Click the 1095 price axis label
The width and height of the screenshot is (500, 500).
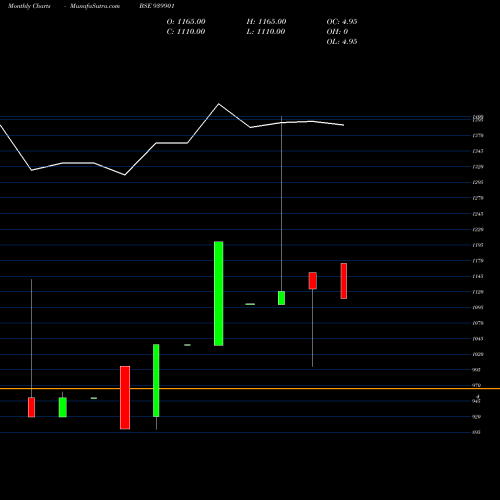click(478, 307)
